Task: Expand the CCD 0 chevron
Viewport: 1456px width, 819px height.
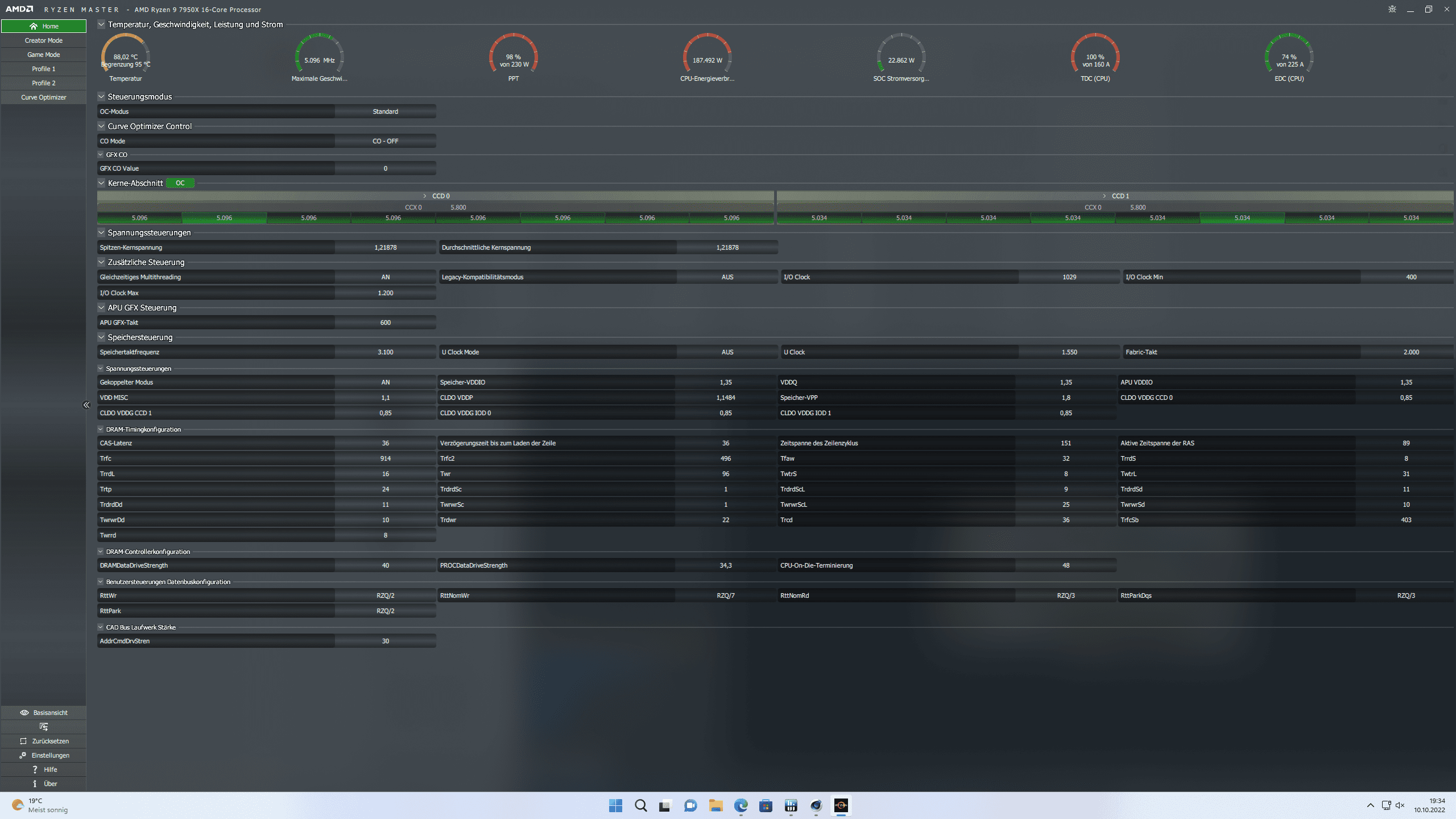Action: [x=425, y=196]
